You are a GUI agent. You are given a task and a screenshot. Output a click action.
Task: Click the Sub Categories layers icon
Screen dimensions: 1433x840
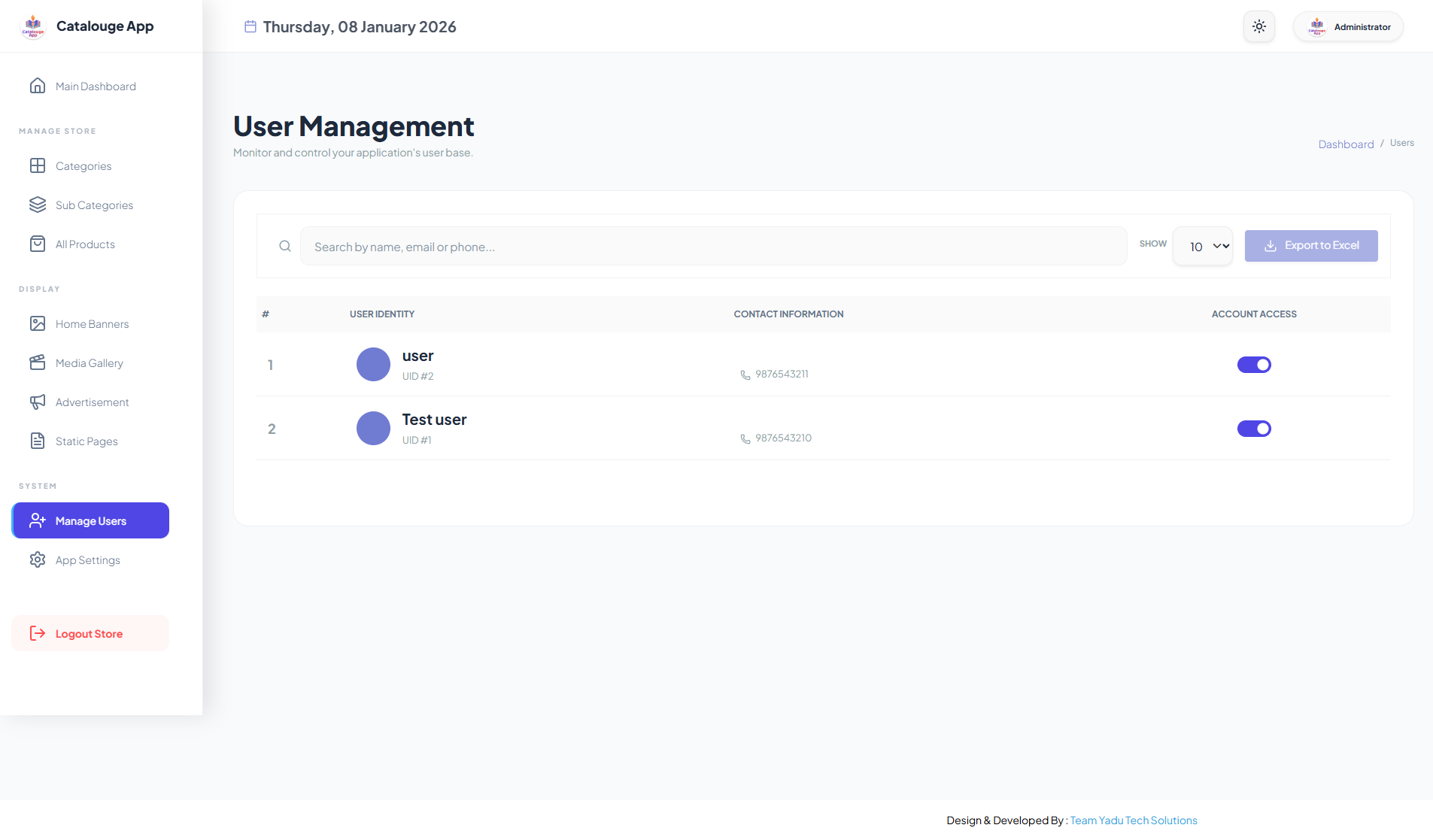(x=38, y=205)
